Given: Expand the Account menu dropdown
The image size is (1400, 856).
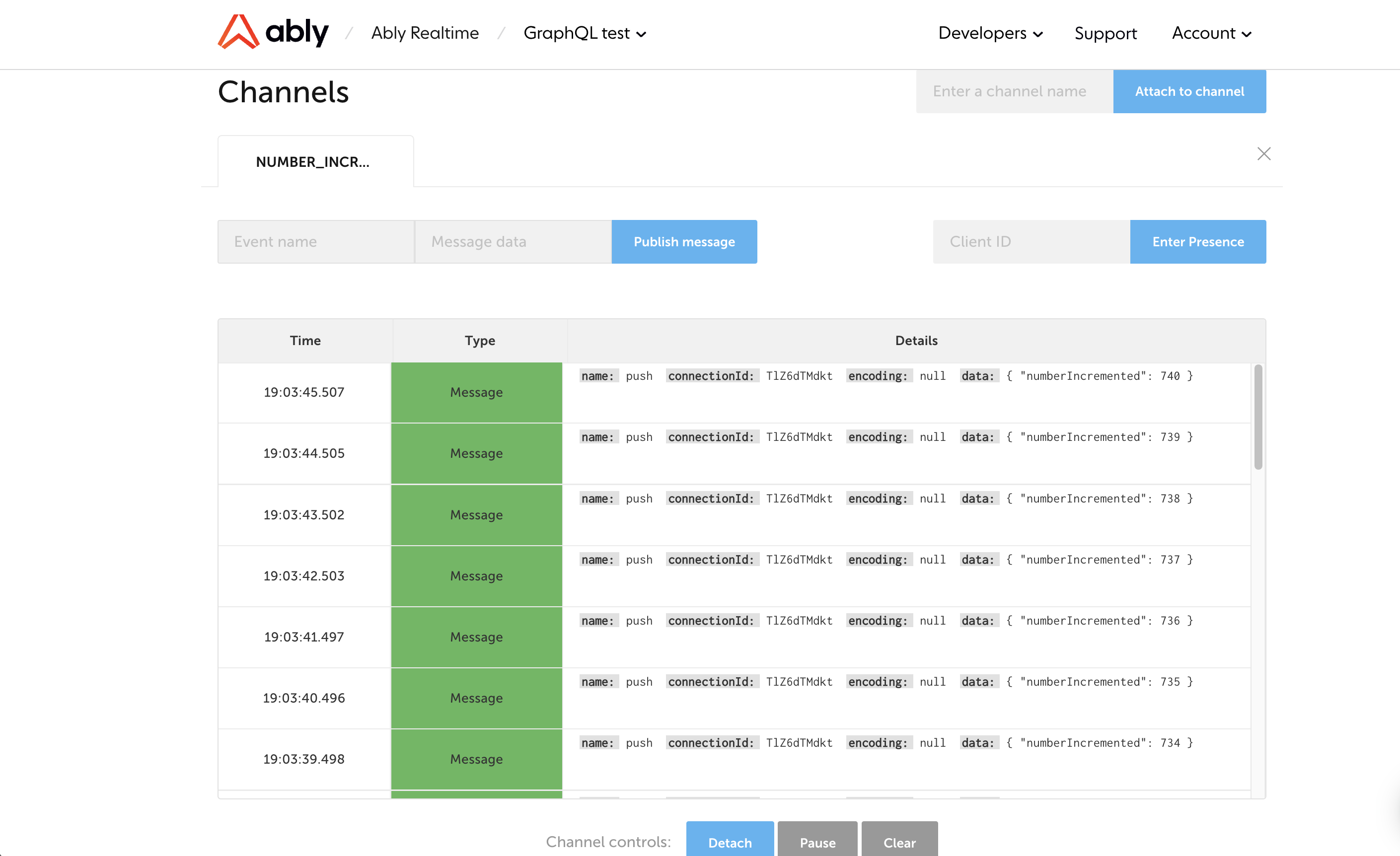Looking at the screenshot, I should tap(1209, 34).
